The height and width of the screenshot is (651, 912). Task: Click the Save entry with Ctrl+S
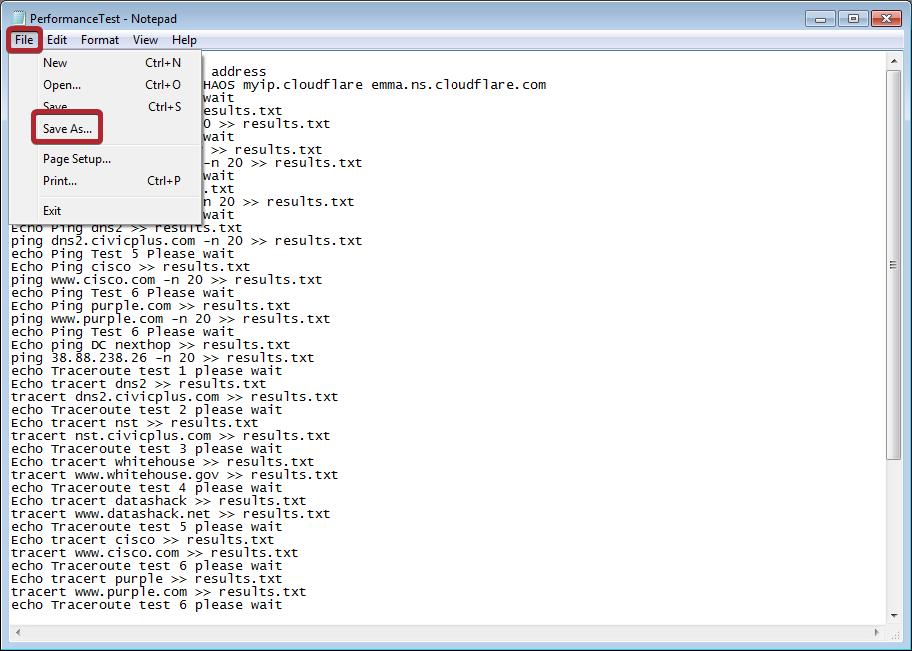pyautogui.click(x=105, y=107)
